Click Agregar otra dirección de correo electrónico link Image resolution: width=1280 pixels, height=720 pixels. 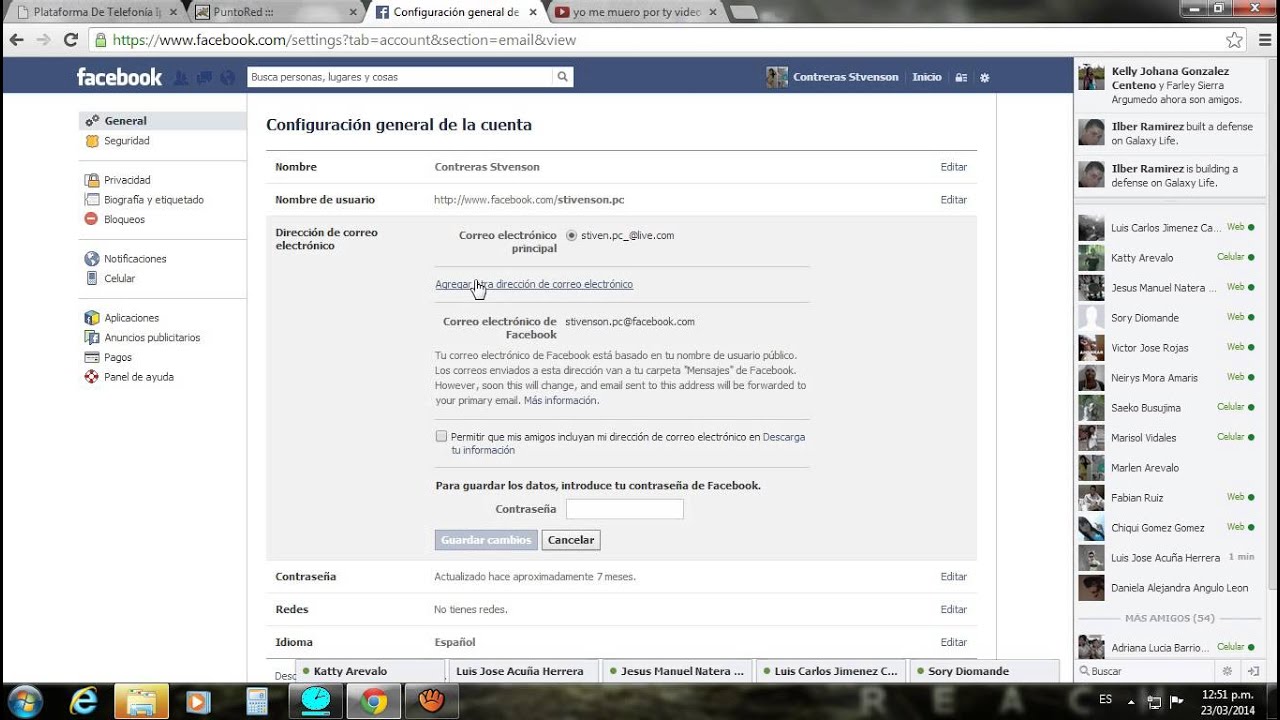click(x=534, y=284)
